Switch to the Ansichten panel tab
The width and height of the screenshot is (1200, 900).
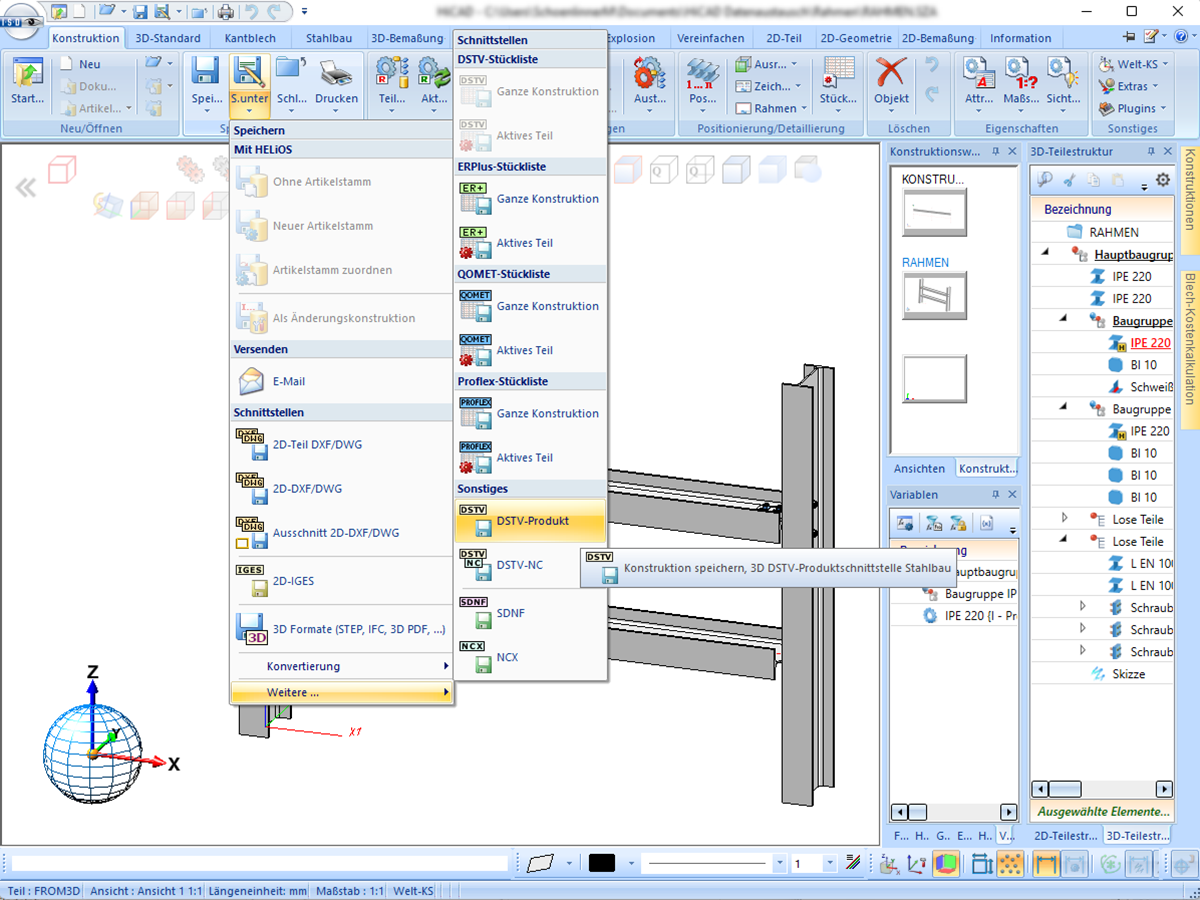pos(919,468)
